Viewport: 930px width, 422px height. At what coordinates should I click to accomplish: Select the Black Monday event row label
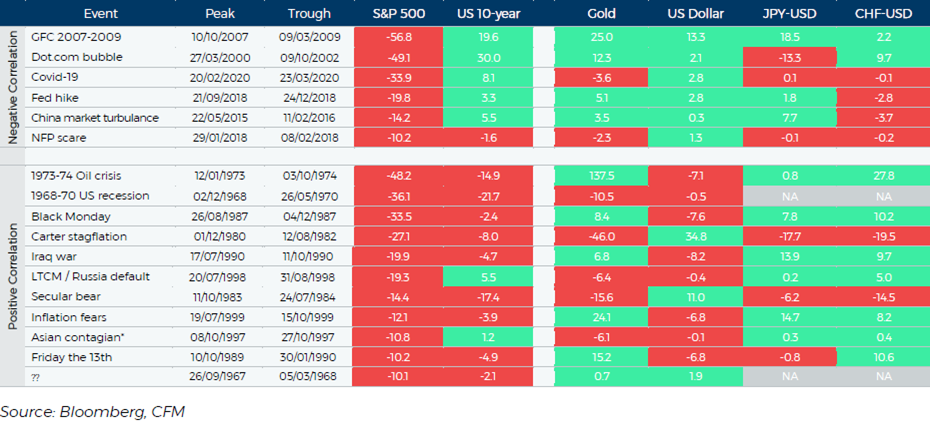coord(70,215)
